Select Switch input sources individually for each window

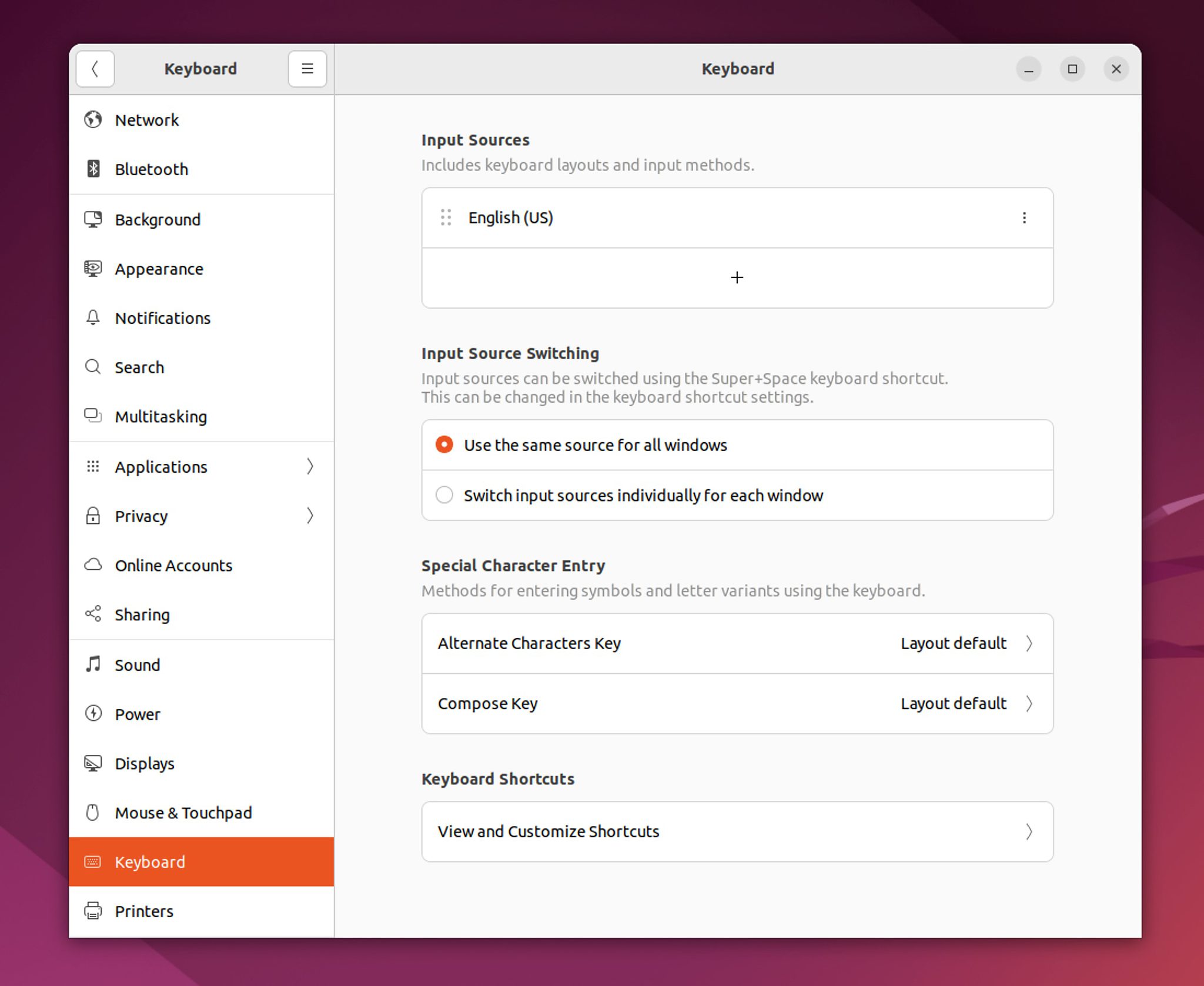(444, 495)
